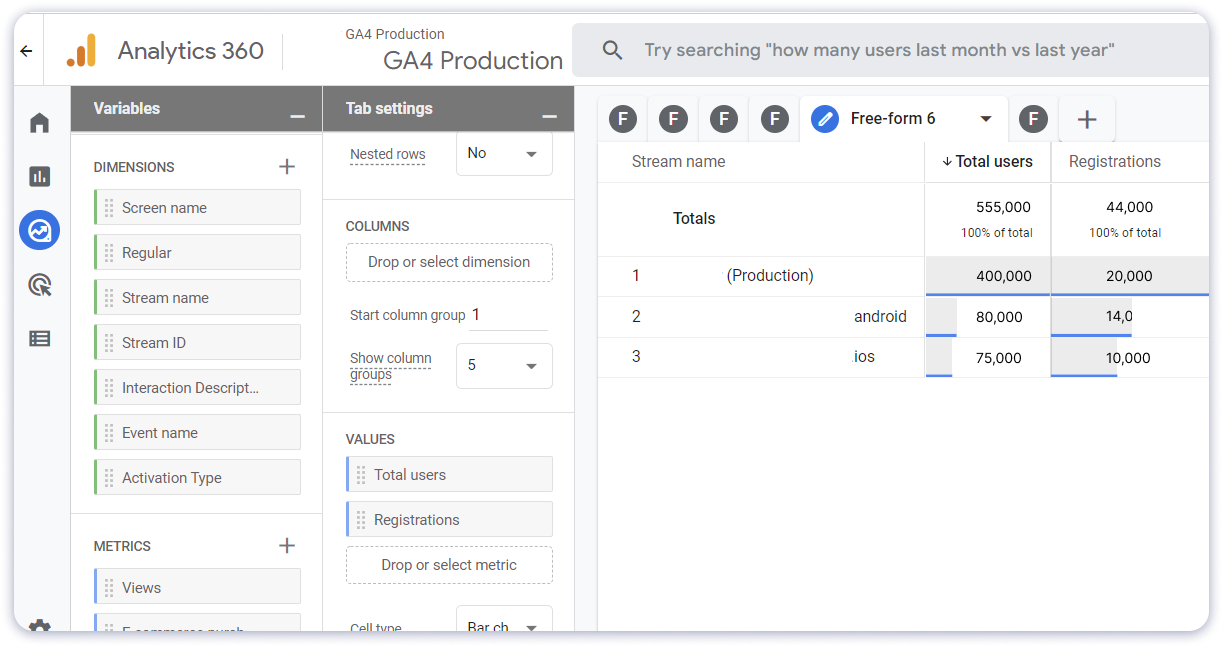Open the Free-form 6 tab dropdown arrow

point(986,118)
